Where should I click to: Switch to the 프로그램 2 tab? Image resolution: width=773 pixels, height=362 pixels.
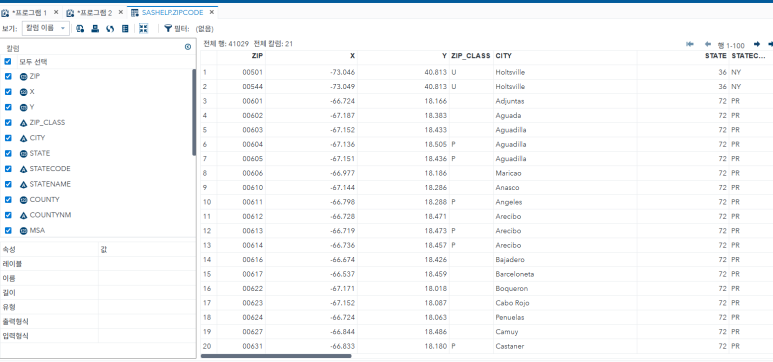click(95, 12)
